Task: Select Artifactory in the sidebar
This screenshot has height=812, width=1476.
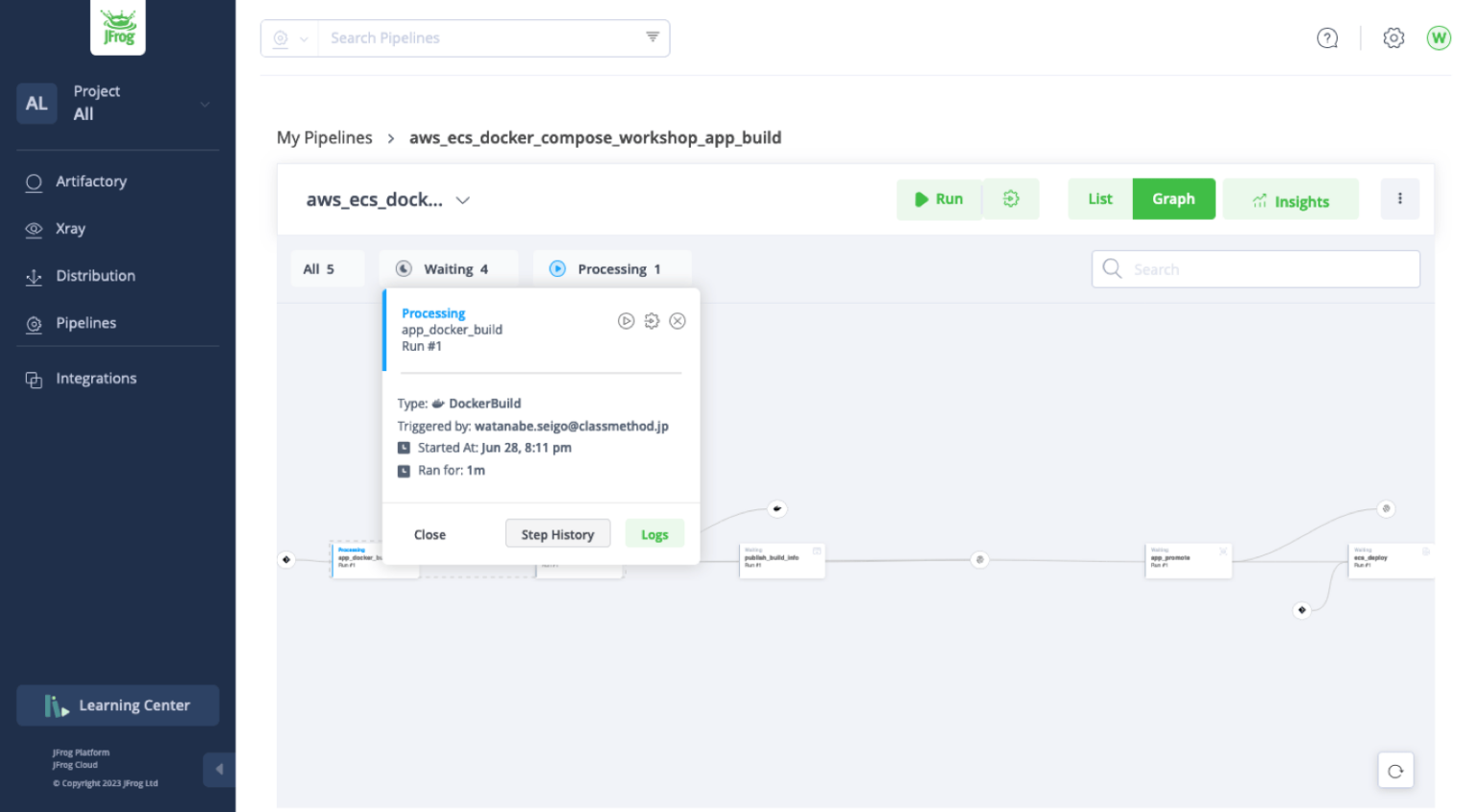Action: (91, 182)
